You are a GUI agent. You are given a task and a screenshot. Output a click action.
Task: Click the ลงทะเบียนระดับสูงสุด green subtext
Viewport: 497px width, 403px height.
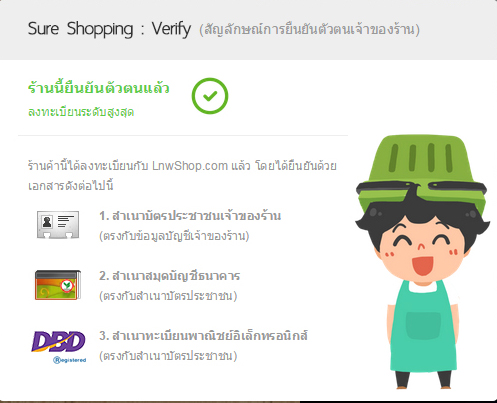click(x=81, y=112)
